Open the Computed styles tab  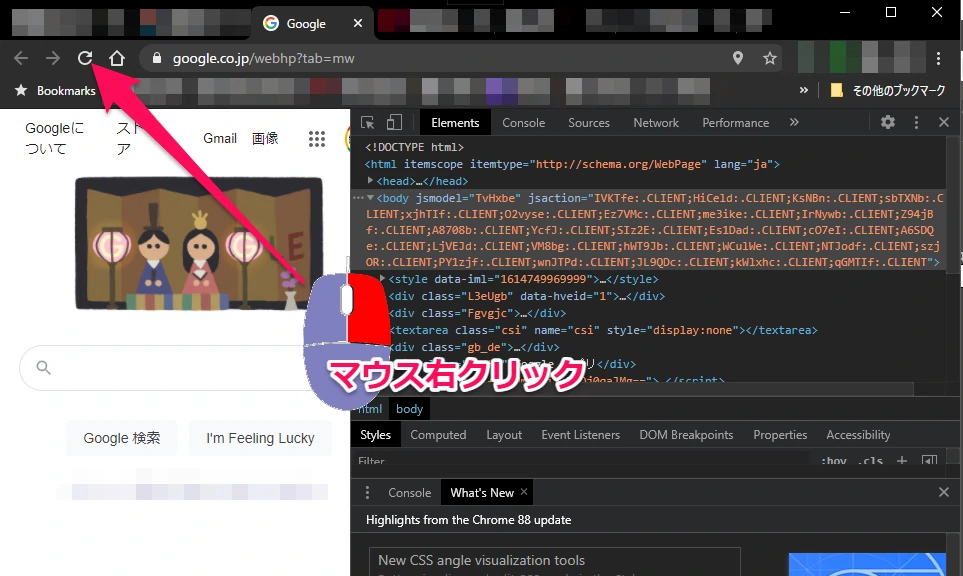coord(438,434)
